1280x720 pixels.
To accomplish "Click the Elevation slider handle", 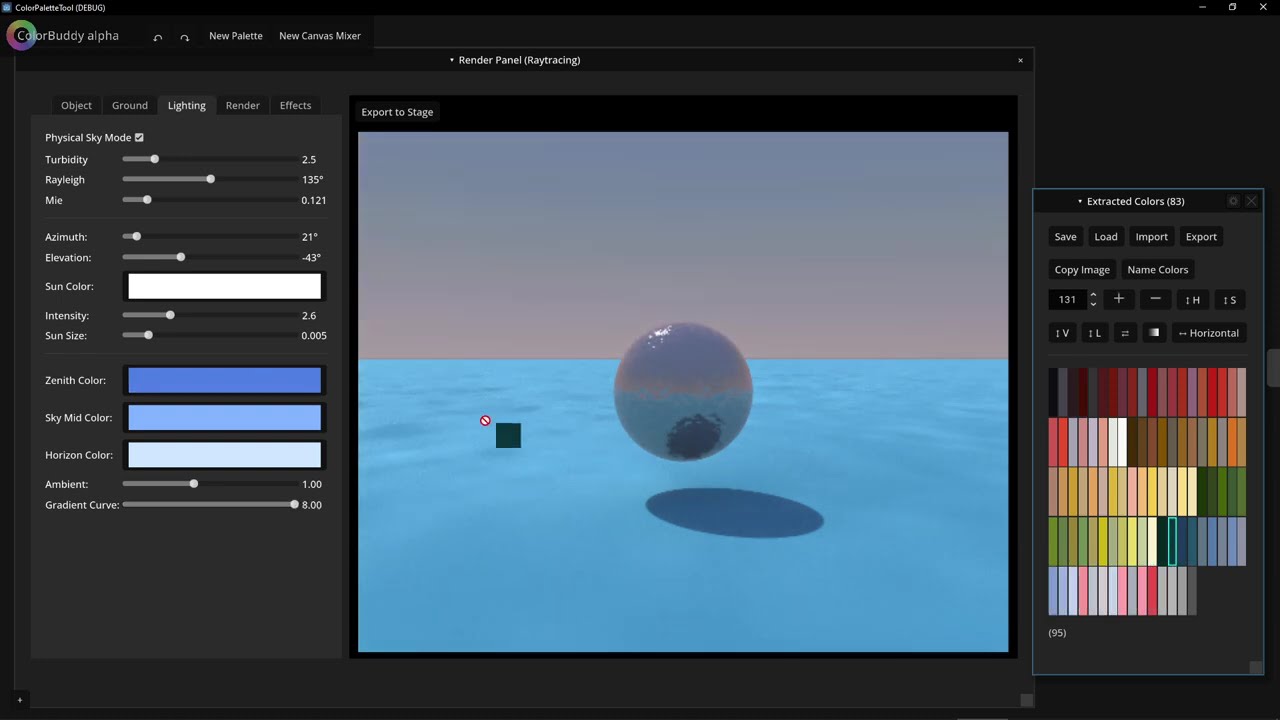I will (x=180, y=257).
